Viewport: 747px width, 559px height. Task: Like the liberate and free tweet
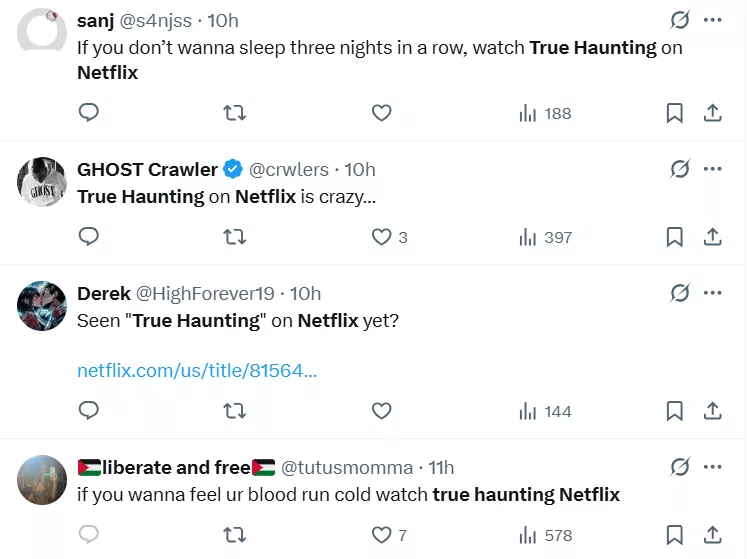point(381,534)
